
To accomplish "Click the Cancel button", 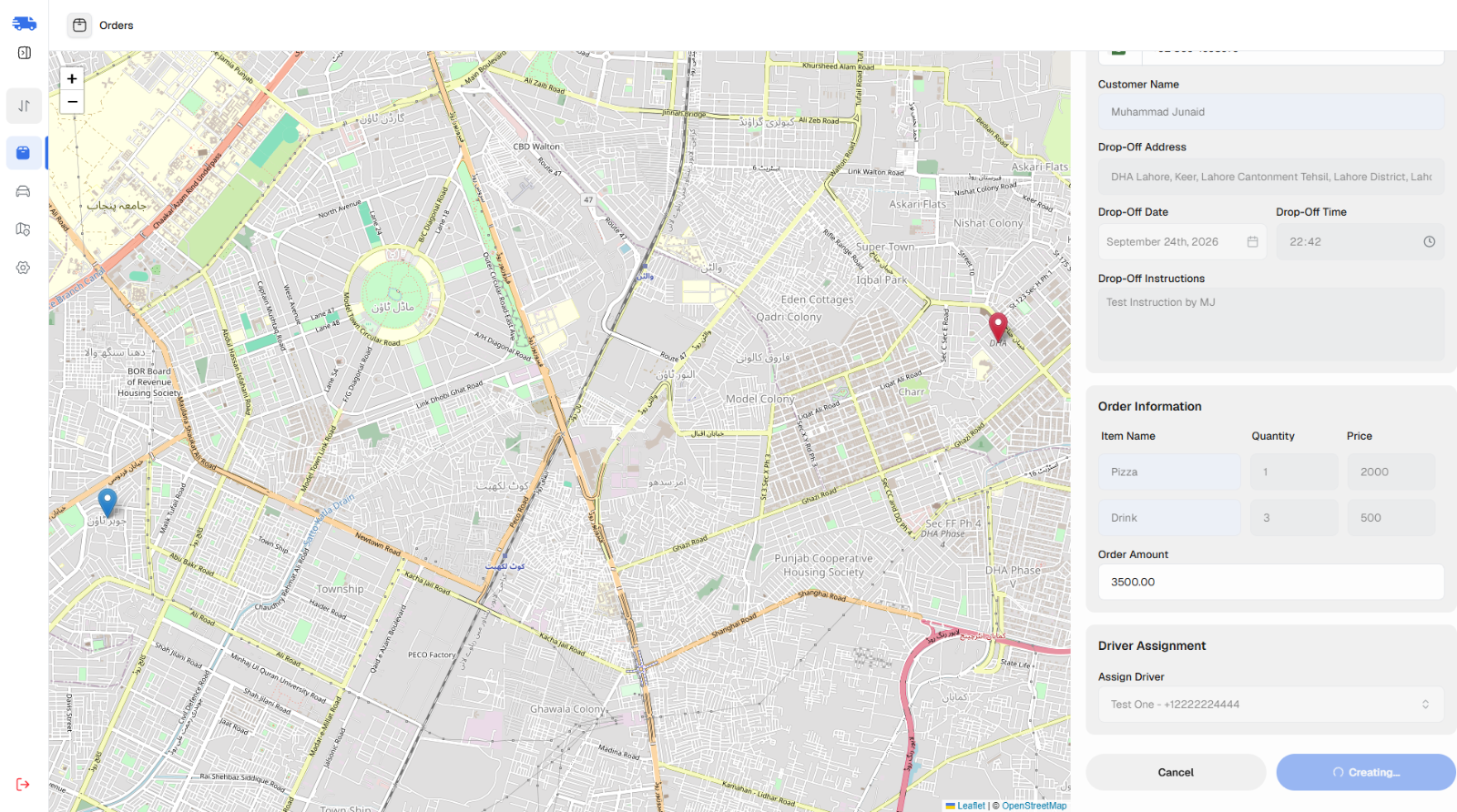I will 1176,772.
